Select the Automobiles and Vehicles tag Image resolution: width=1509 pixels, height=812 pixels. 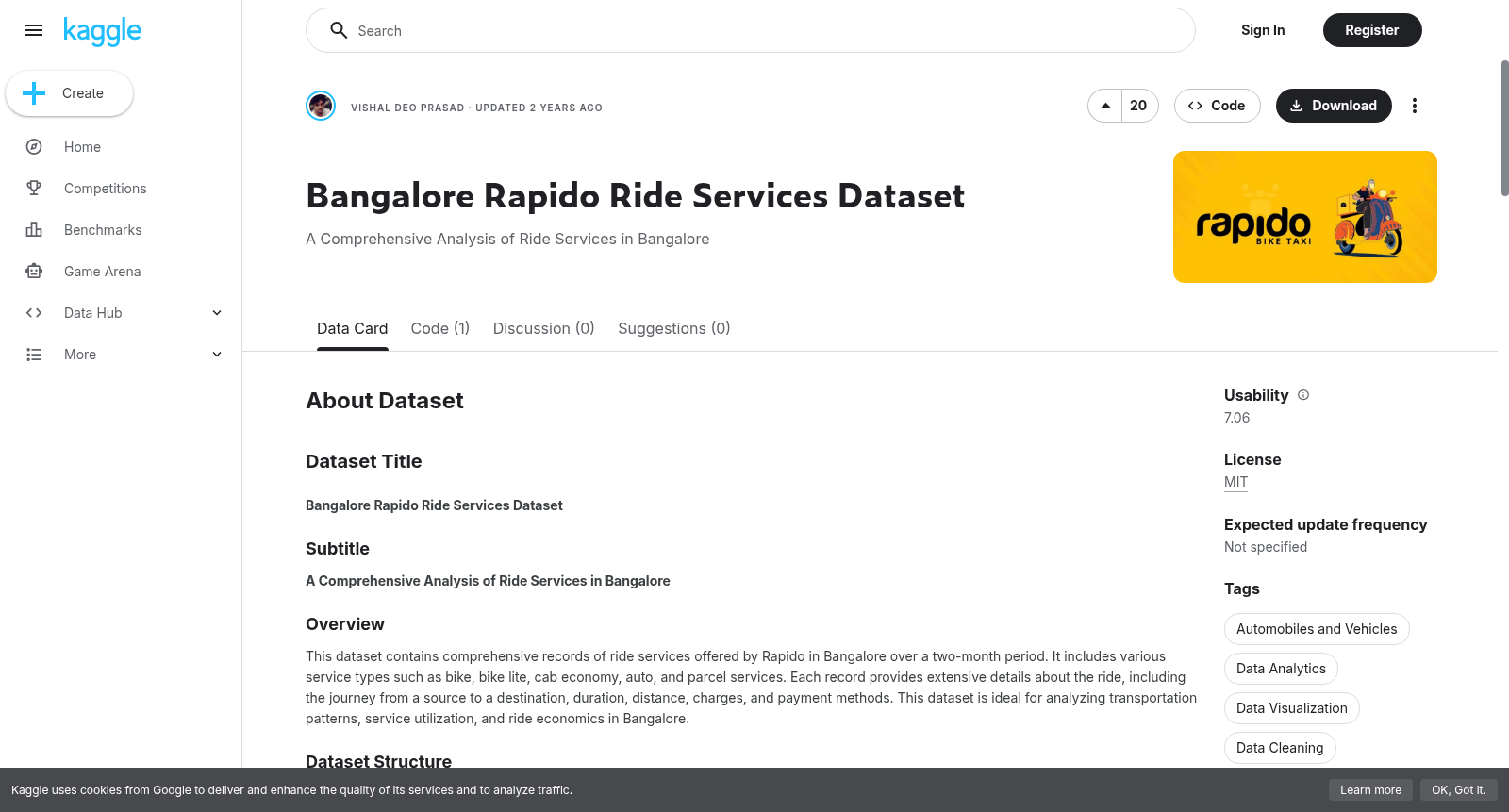(1317, 629)
